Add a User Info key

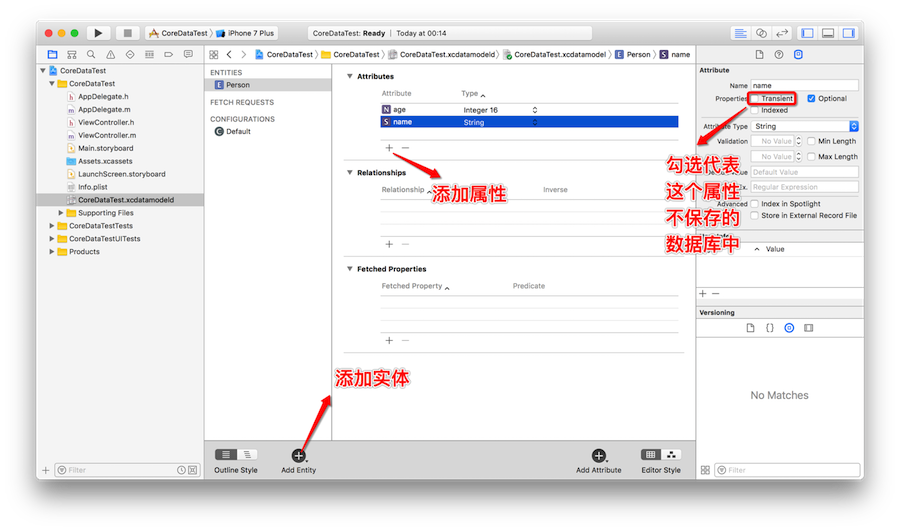click(x=703, y=294)
